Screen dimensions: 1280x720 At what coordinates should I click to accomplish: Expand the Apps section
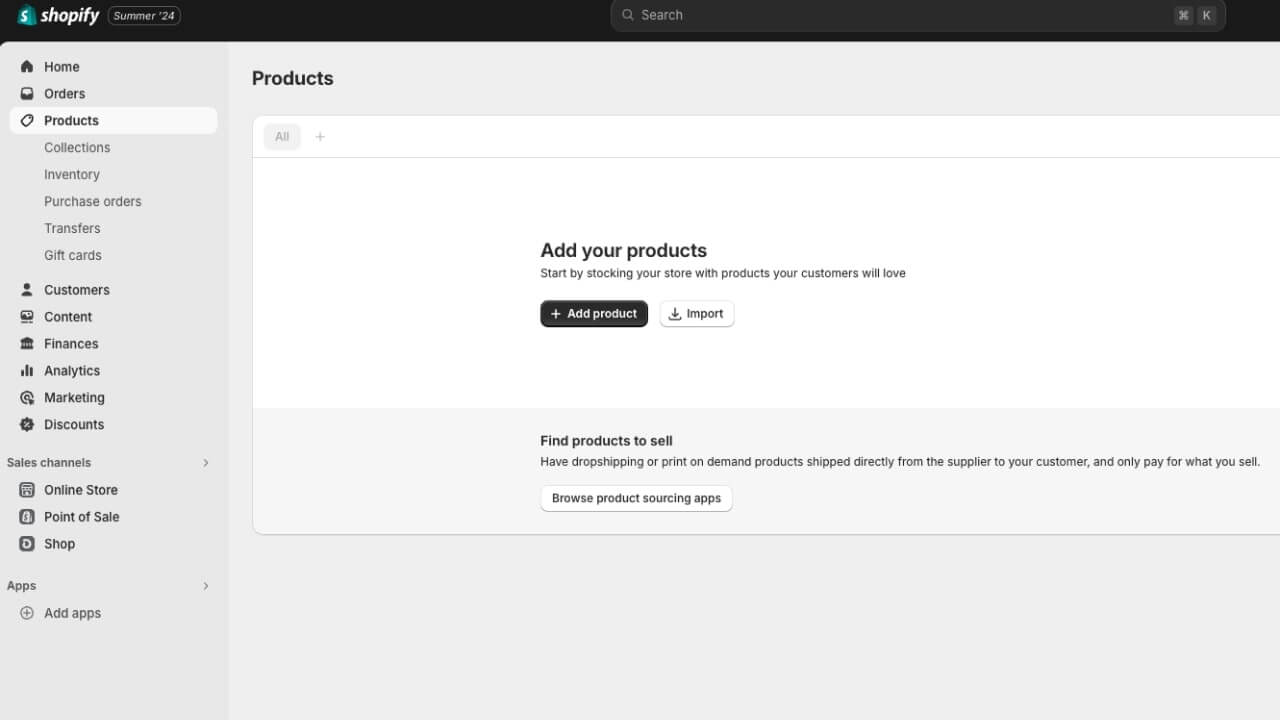[x=206, y=585]
